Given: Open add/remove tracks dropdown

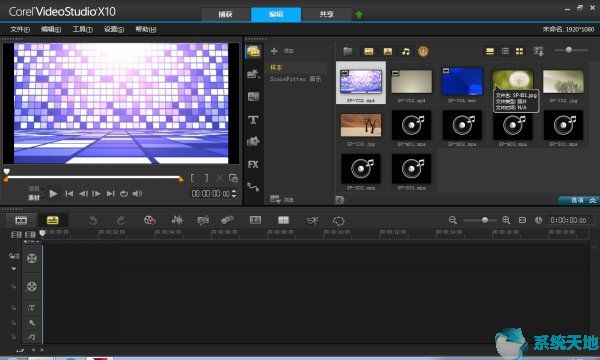Looking at the screenshot, I should (31, 242).
